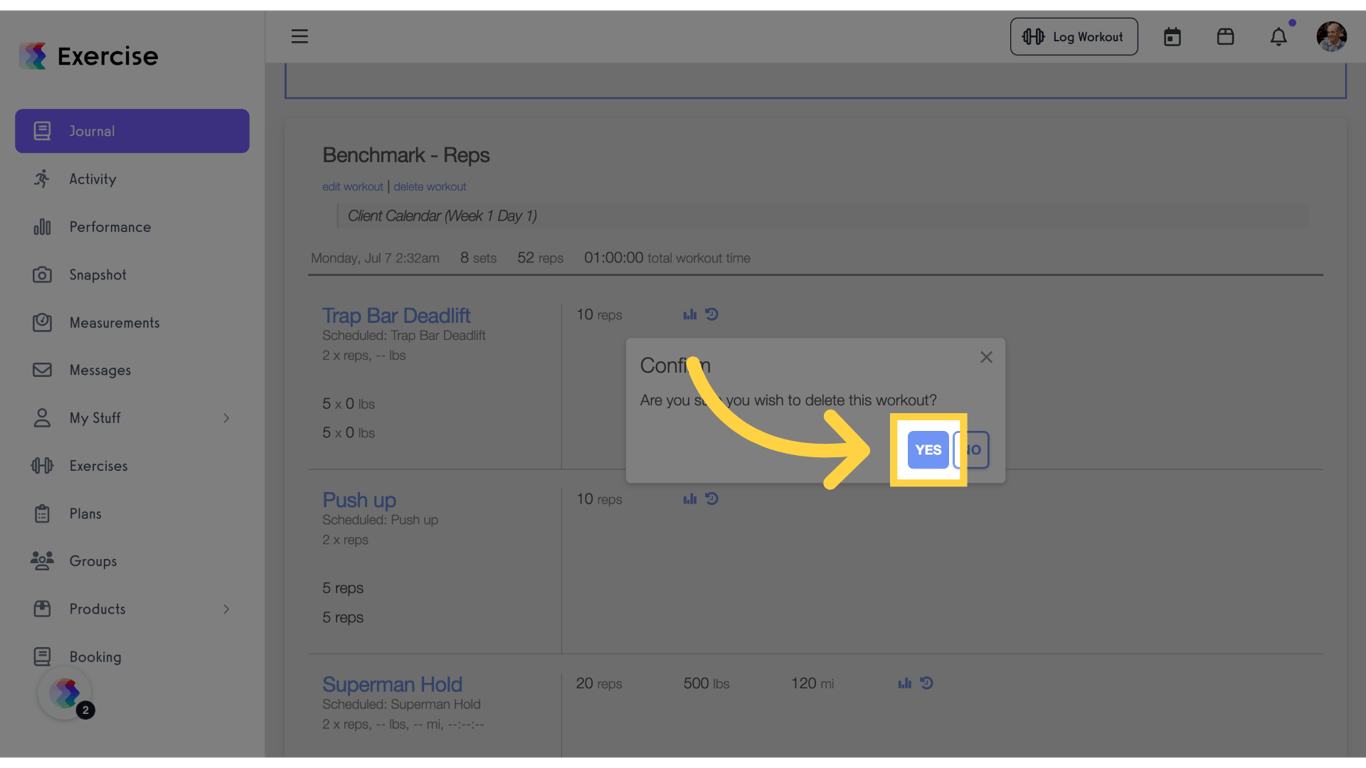Open Superman Hold history icon
The image size is (1366, 768).
point(927,684)
